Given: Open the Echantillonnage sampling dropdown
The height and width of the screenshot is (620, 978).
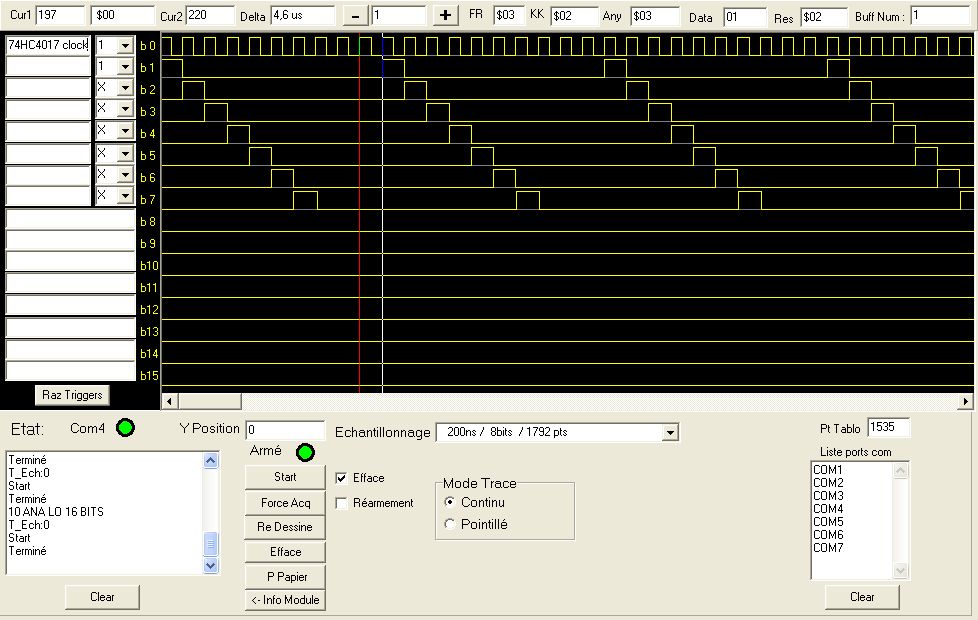Looking at the screenshot, I should click(x=670, y=432).
